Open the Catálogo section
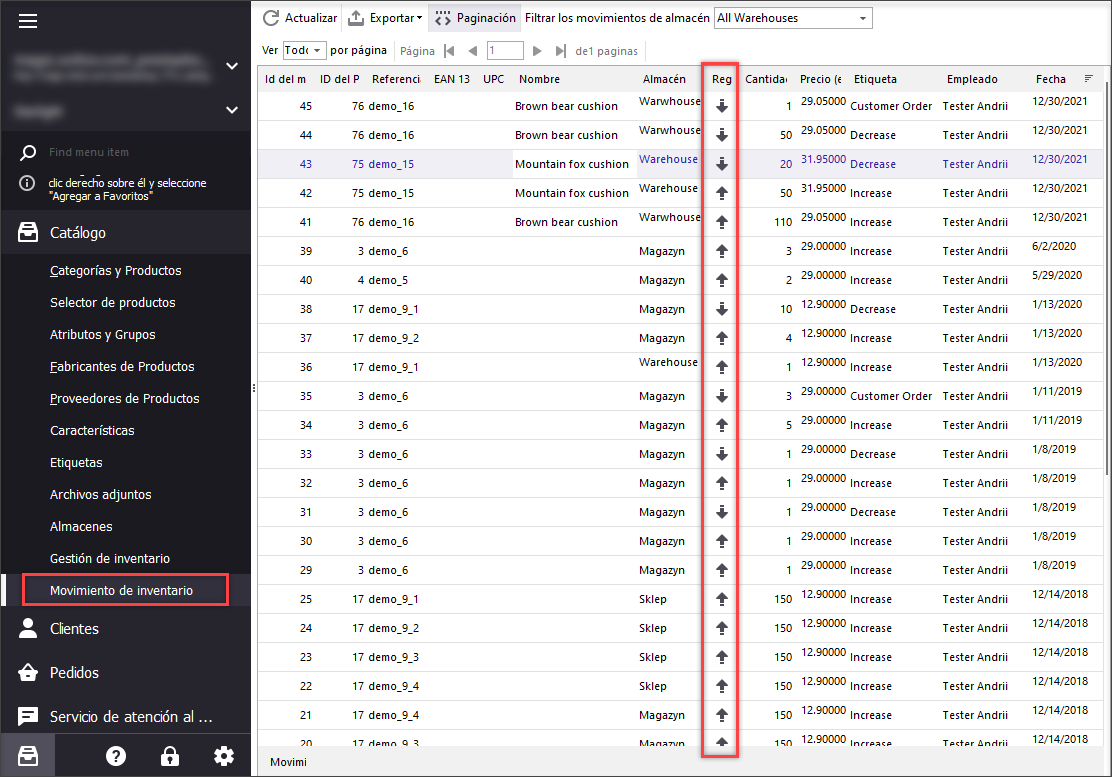The image size is (1112, 777). tap(126, 233)
